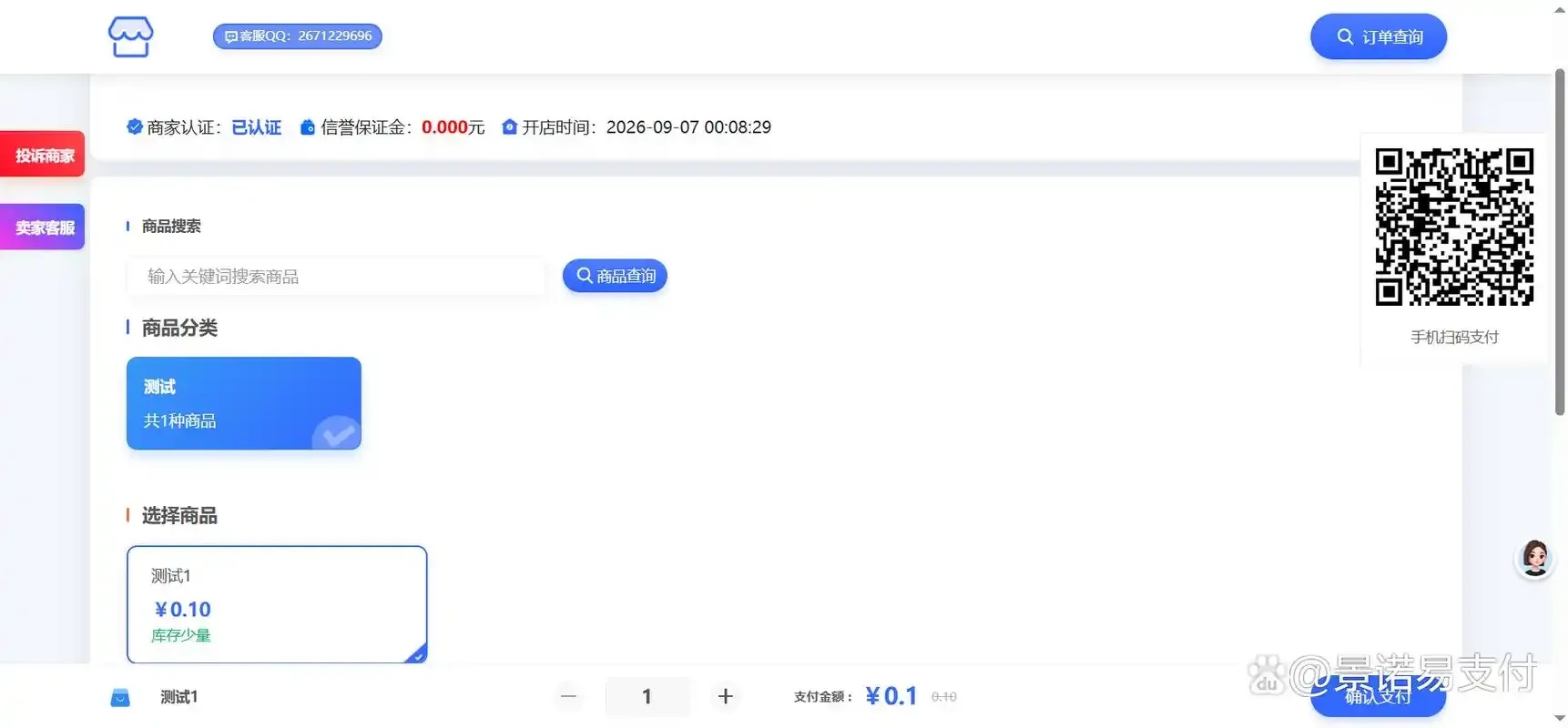This screenshot has width=1568, height=728.
Task: Click the 2026-09-07 00:08:29 opening time
Action: pyautogui.click(x=688, y=127)
